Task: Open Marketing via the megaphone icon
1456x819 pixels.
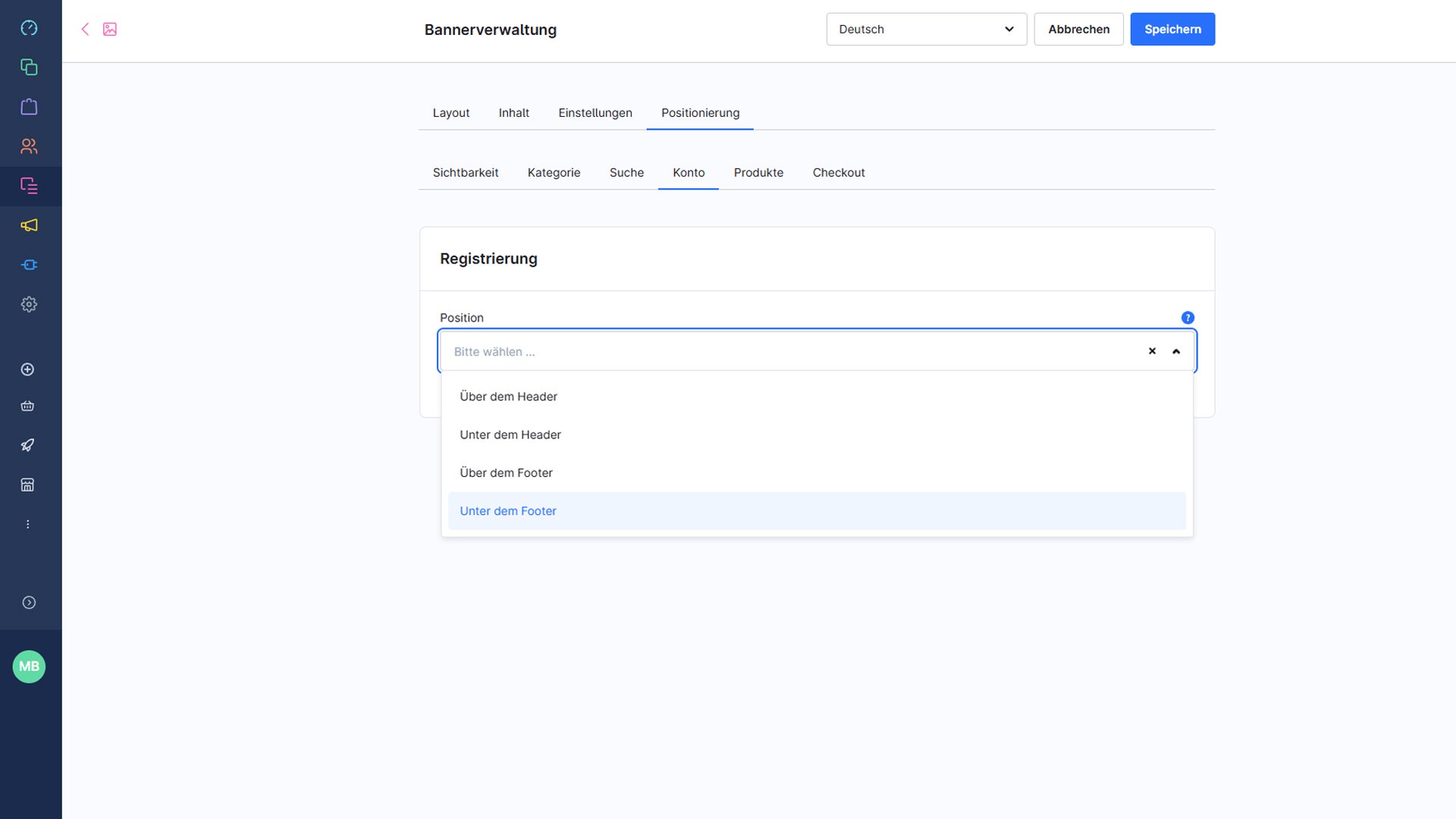Action: [x=29, y=225]
